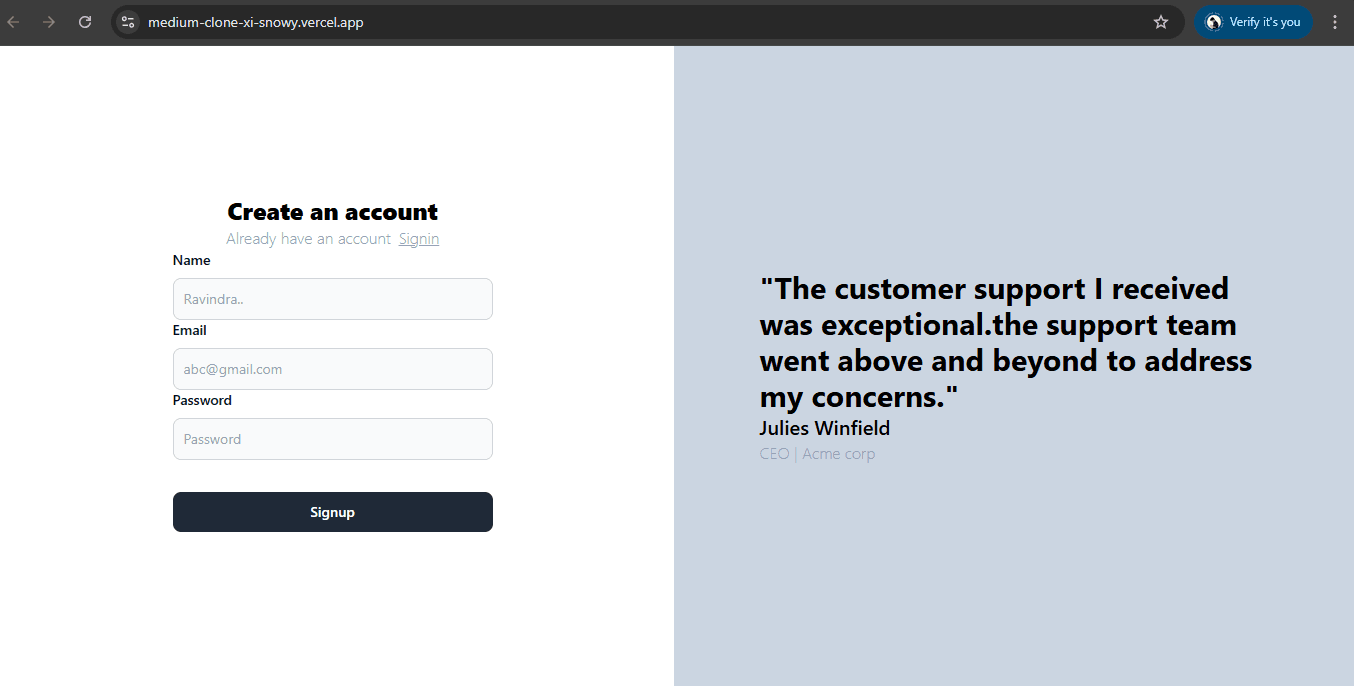Click the Name field label
Viewport: 1354px width, 686px height.
point(192,260)
